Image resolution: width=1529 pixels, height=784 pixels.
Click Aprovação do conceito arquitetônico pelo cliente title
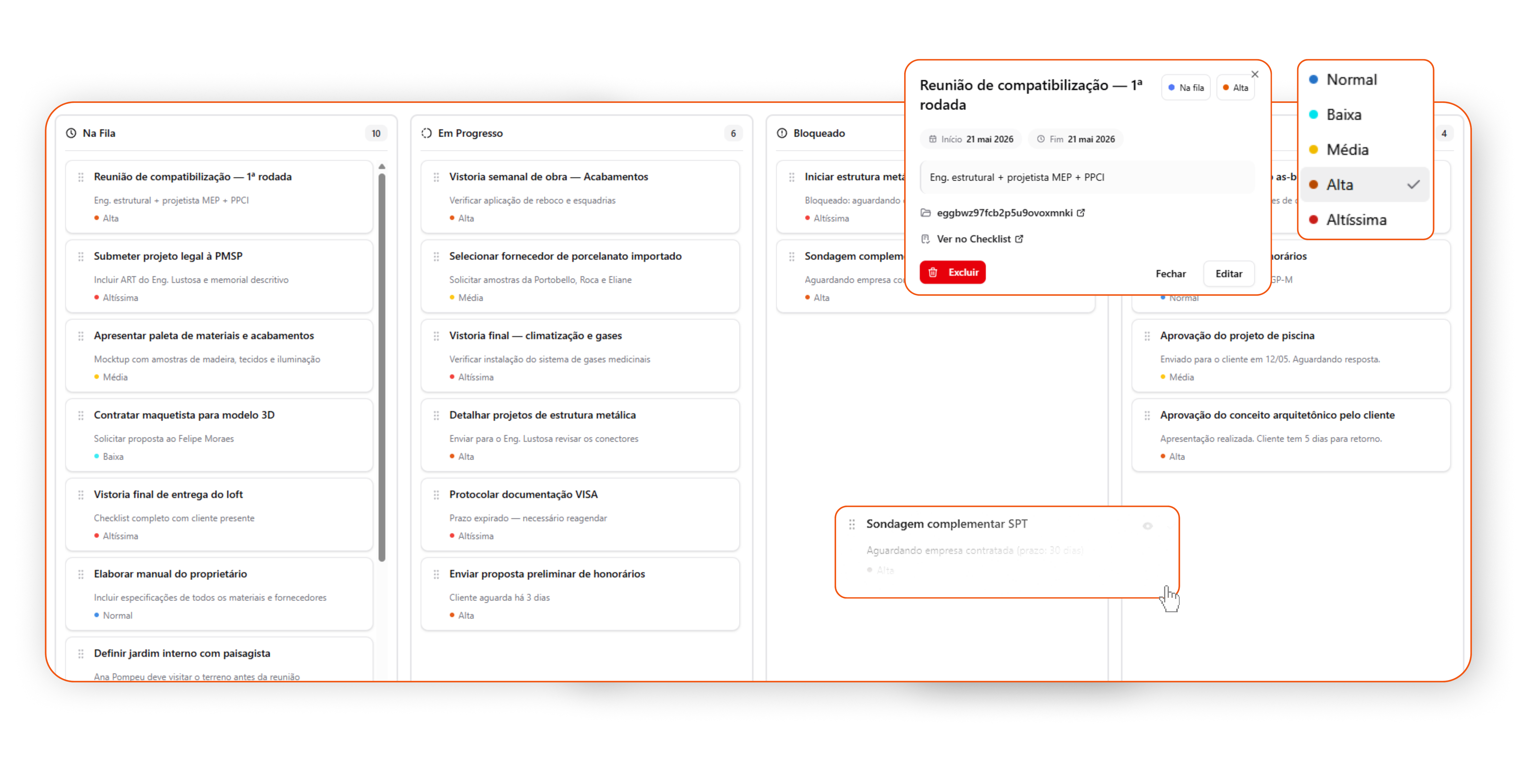(x=1277, y=415)
